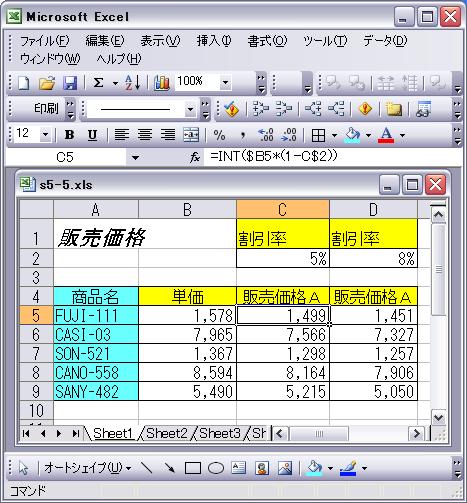
Task: Open the 挿入 (Insert) menu
Action: pyautogui.click(x=214, y=41)
